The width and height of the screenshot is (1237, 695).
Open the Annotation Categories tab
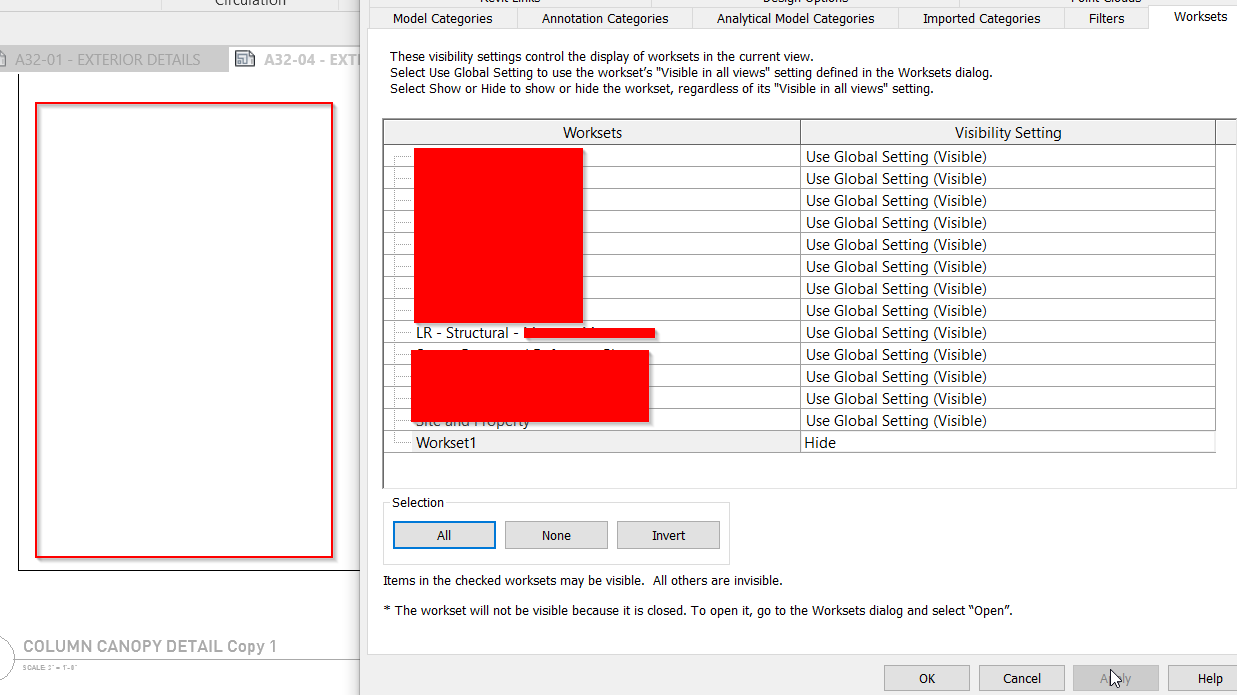coord(605,18)
